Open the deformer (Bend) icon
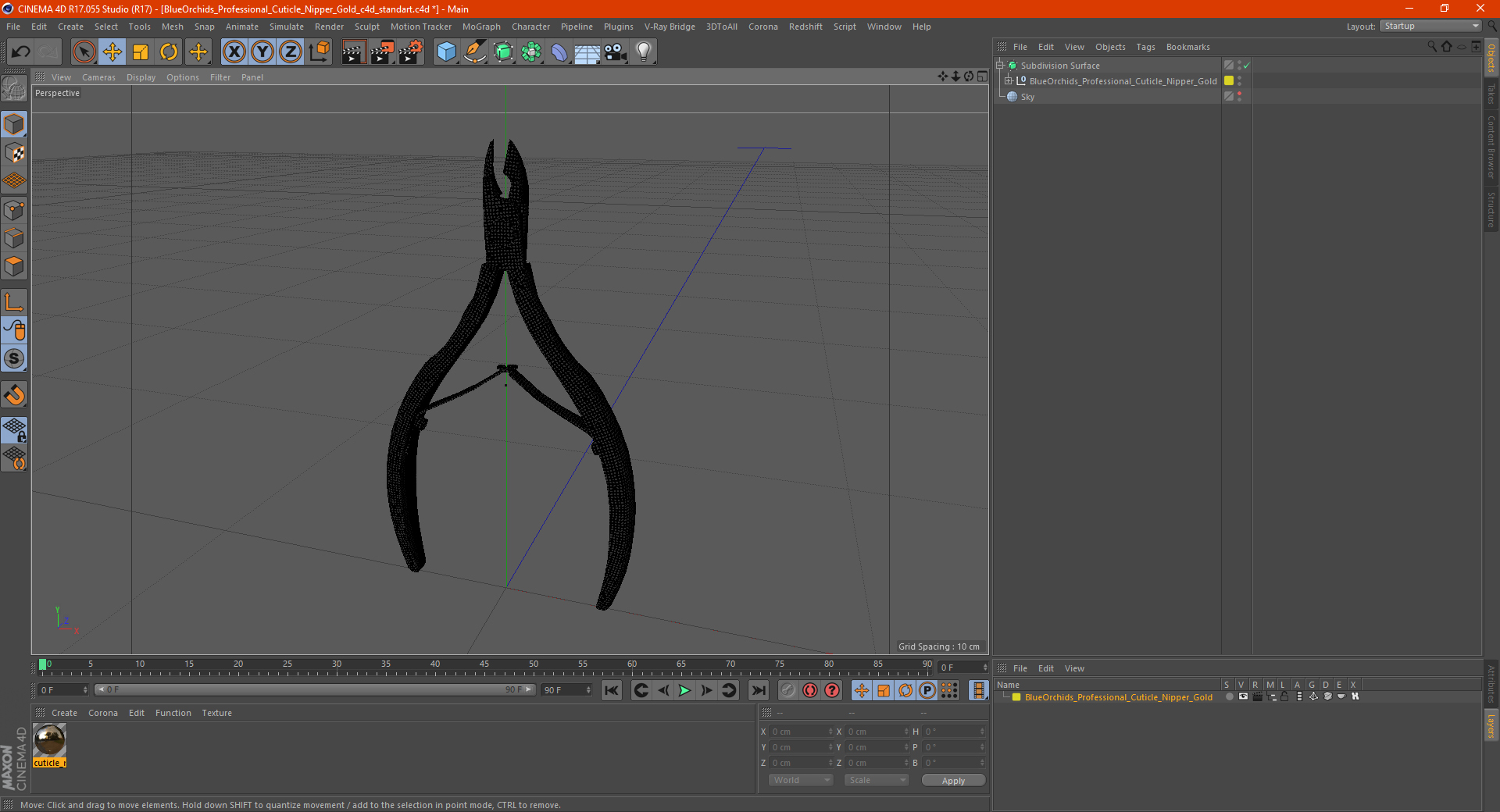 click(559, 52)
